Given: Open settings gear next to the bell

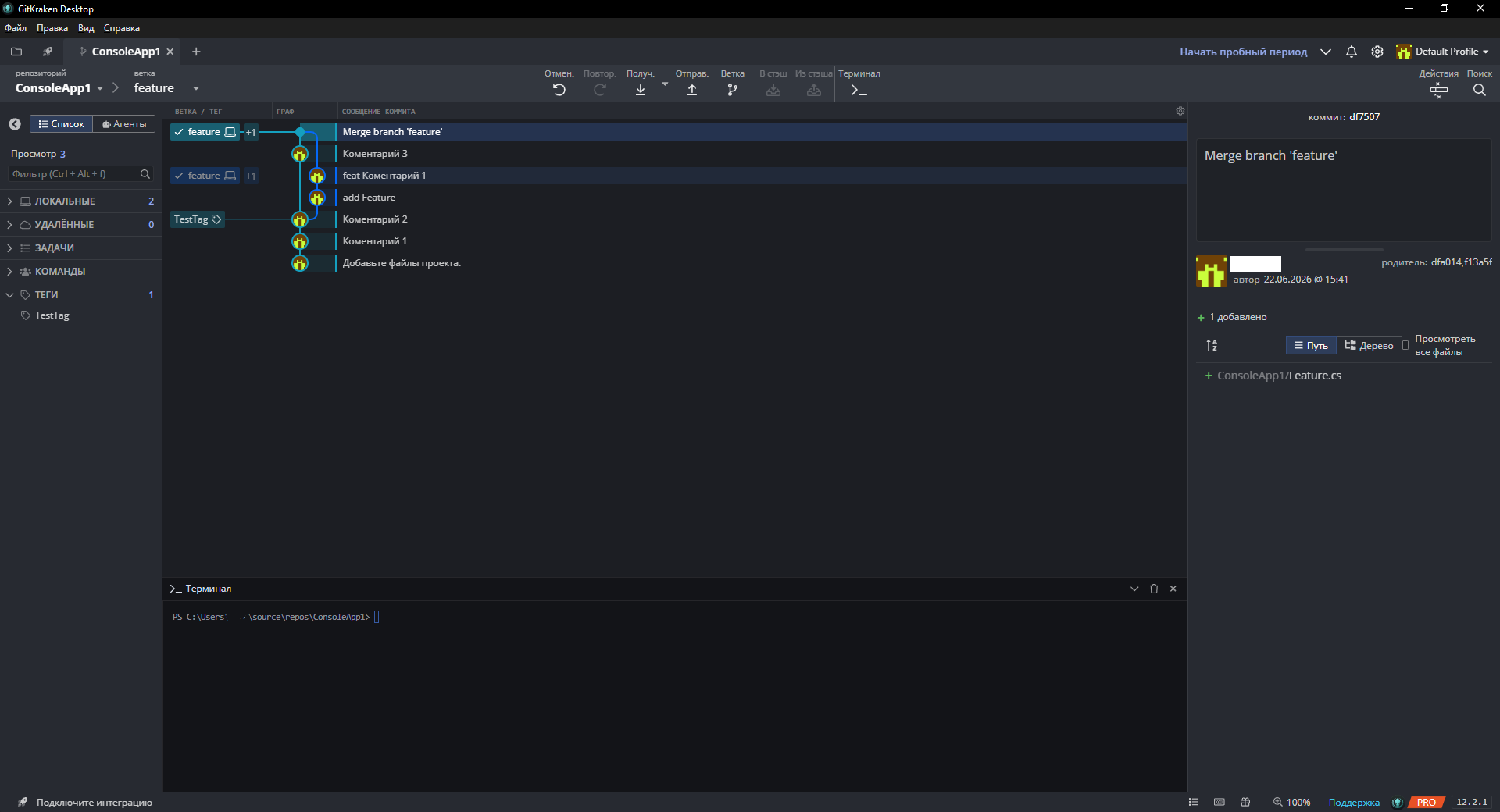Looking at the screenshot, I should point(1377,52).
